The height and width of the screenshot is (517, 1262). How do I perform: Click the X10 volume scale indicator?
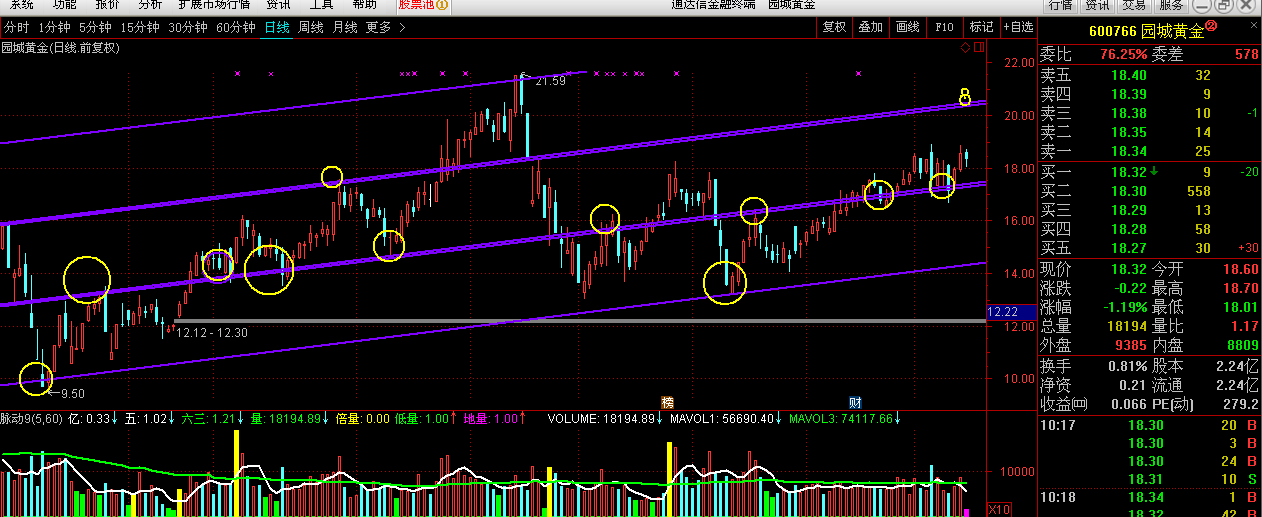999,508
